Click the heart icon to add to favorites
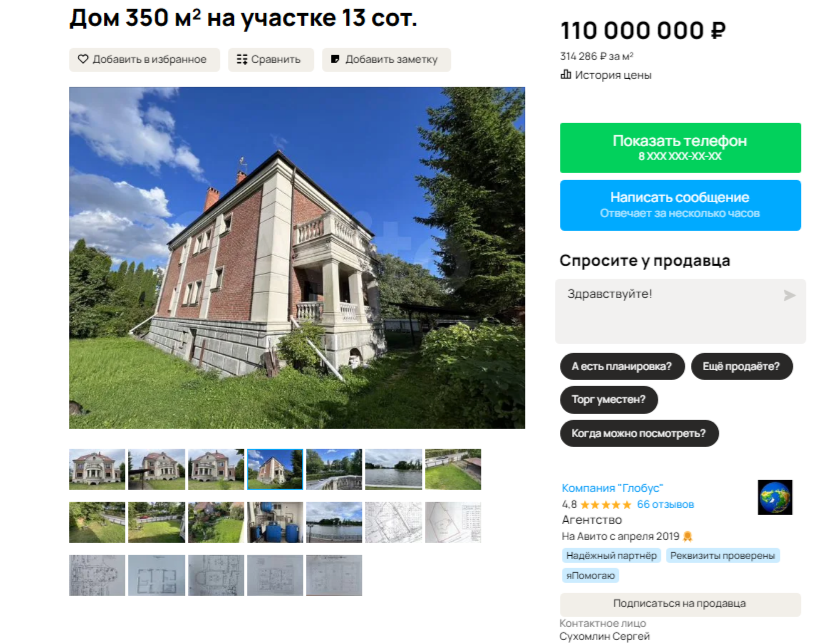820x644 pixels. pos(83,59)
